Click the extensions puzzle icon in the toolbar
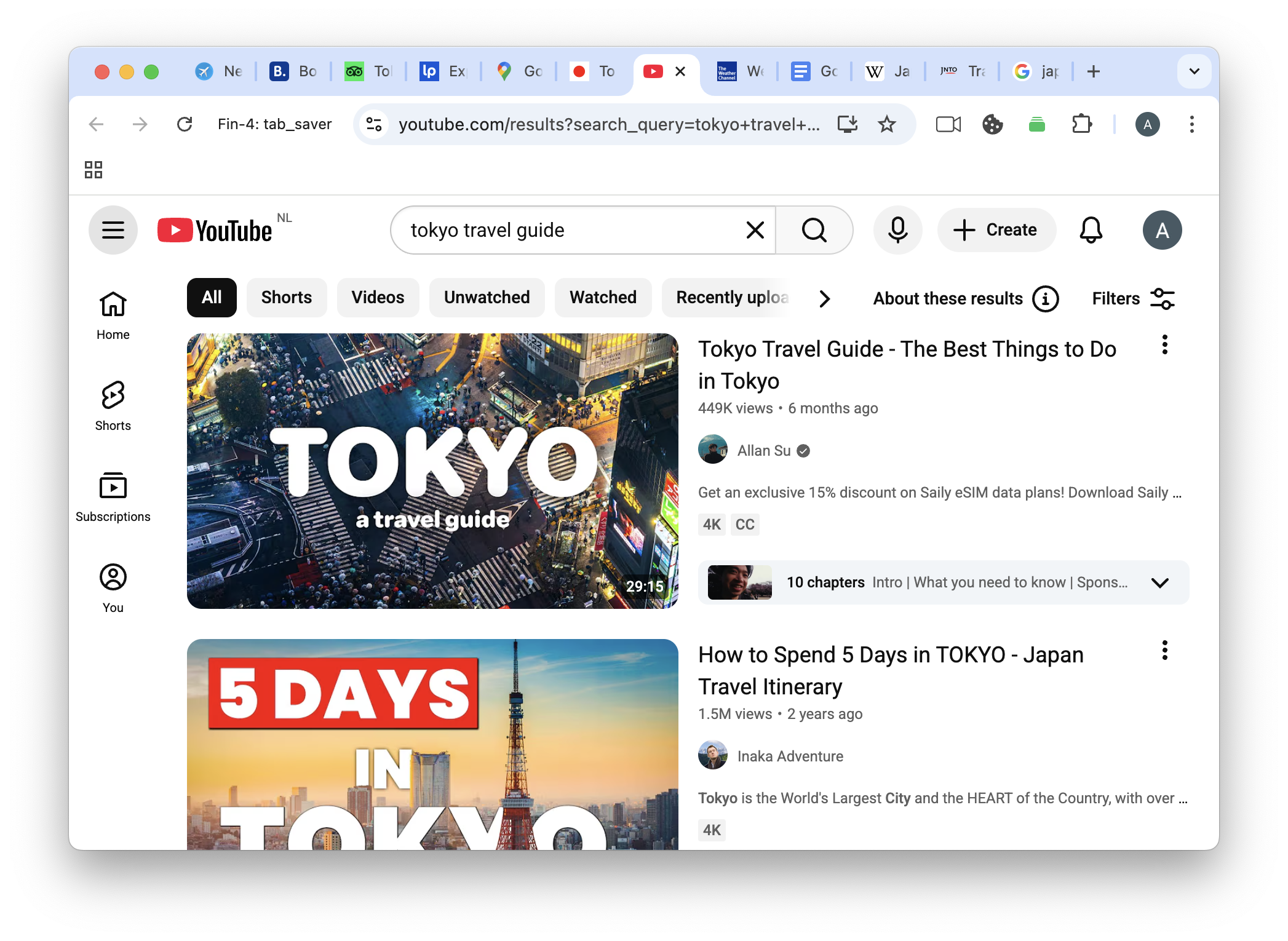The image size is (1288, 941). [1082, 124]
